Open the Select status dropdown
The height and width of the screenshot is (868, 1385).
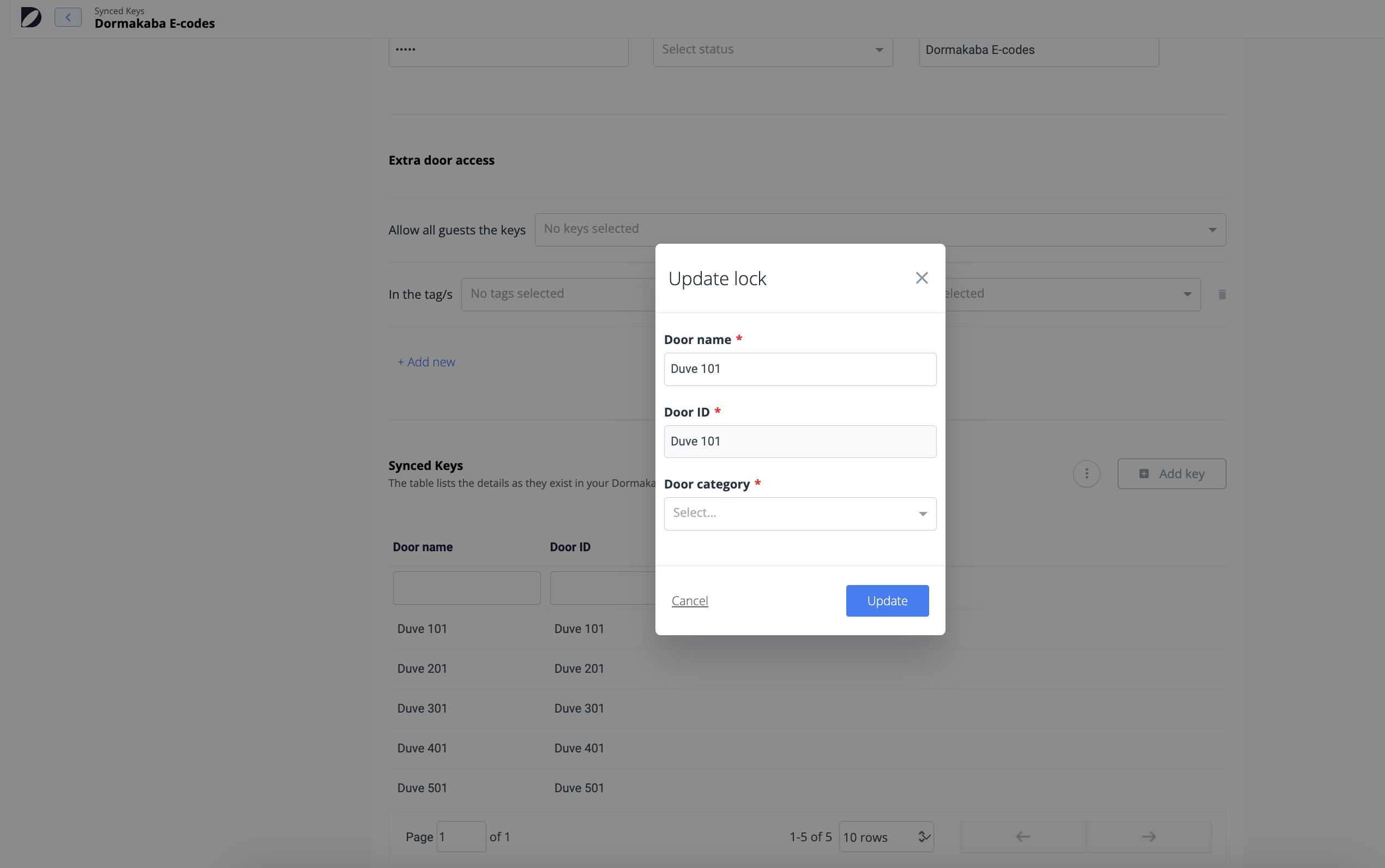[773, 51]
